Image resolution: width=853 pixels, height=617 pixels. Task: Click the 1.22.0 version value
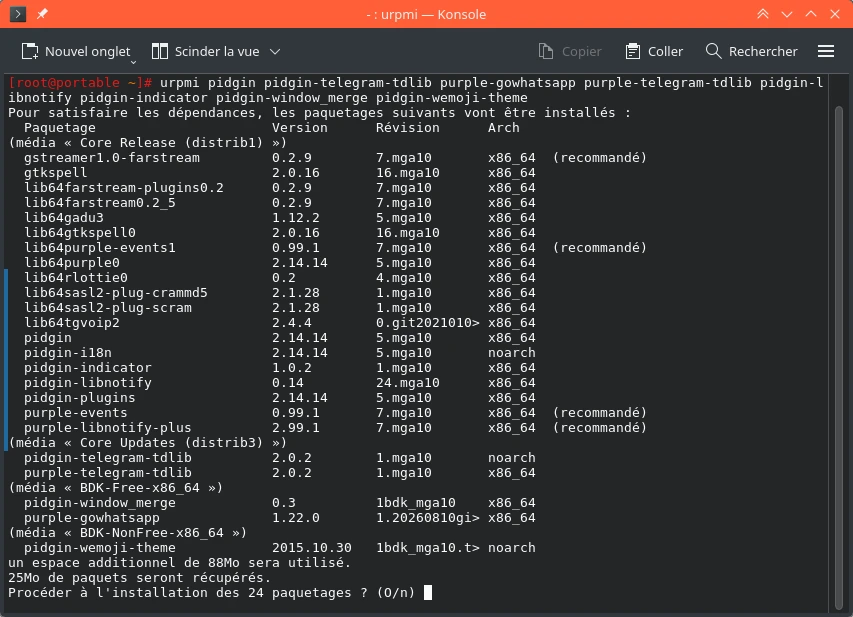click(295, 518)
